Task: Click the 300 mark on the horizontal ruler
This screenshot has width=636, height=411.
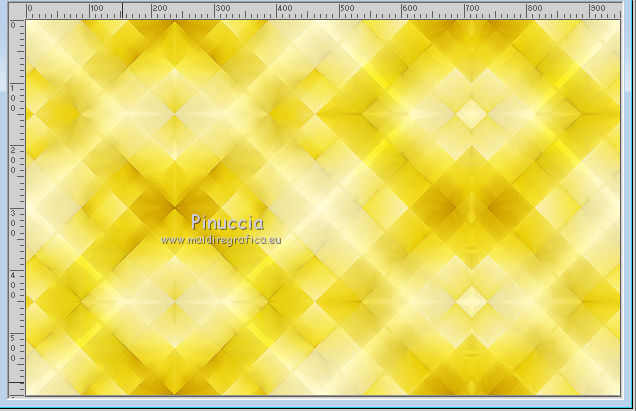Action: pos(222,8)
